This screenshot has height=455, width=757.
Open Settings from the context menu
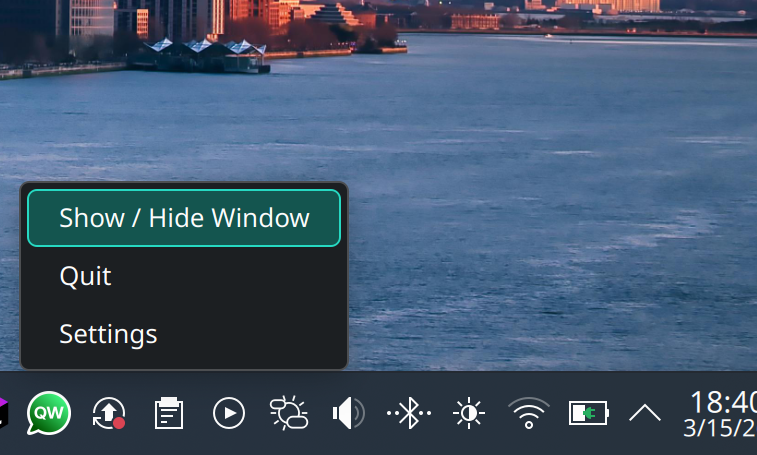(x=184, y=334)
